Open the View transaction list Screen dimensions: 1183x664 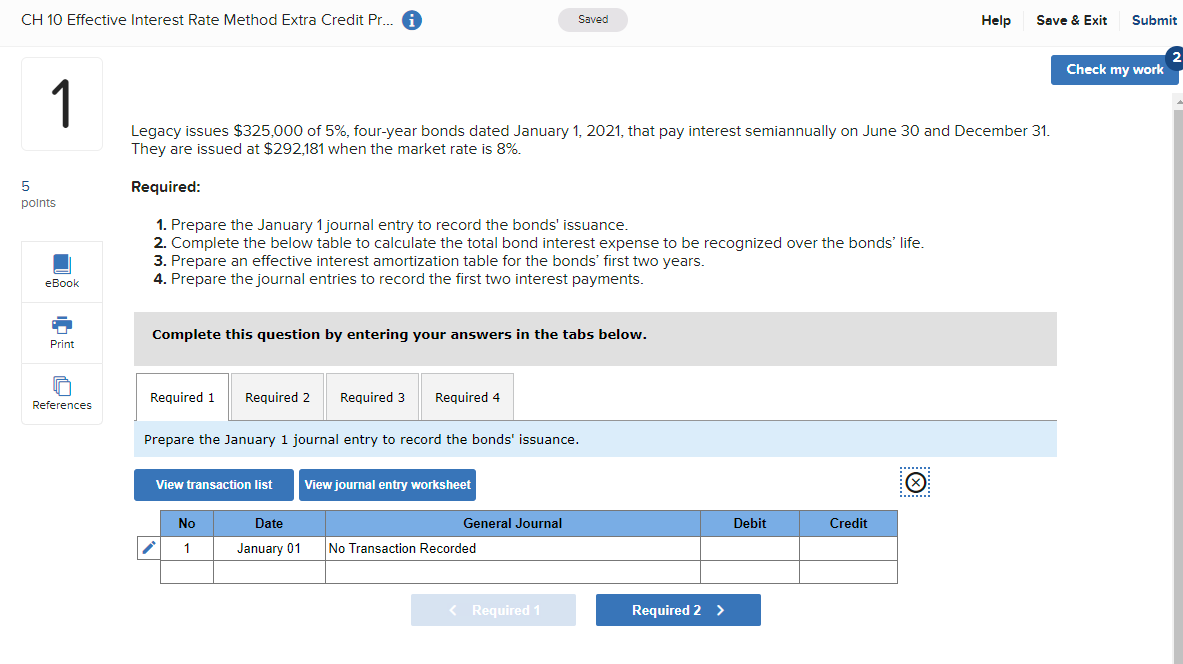point(213,484)
